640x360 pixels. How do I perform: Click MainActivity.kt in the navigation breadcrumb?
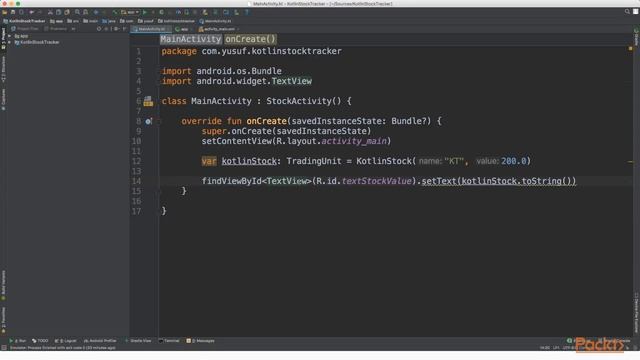pyautogui.click(x=215, y=21)
